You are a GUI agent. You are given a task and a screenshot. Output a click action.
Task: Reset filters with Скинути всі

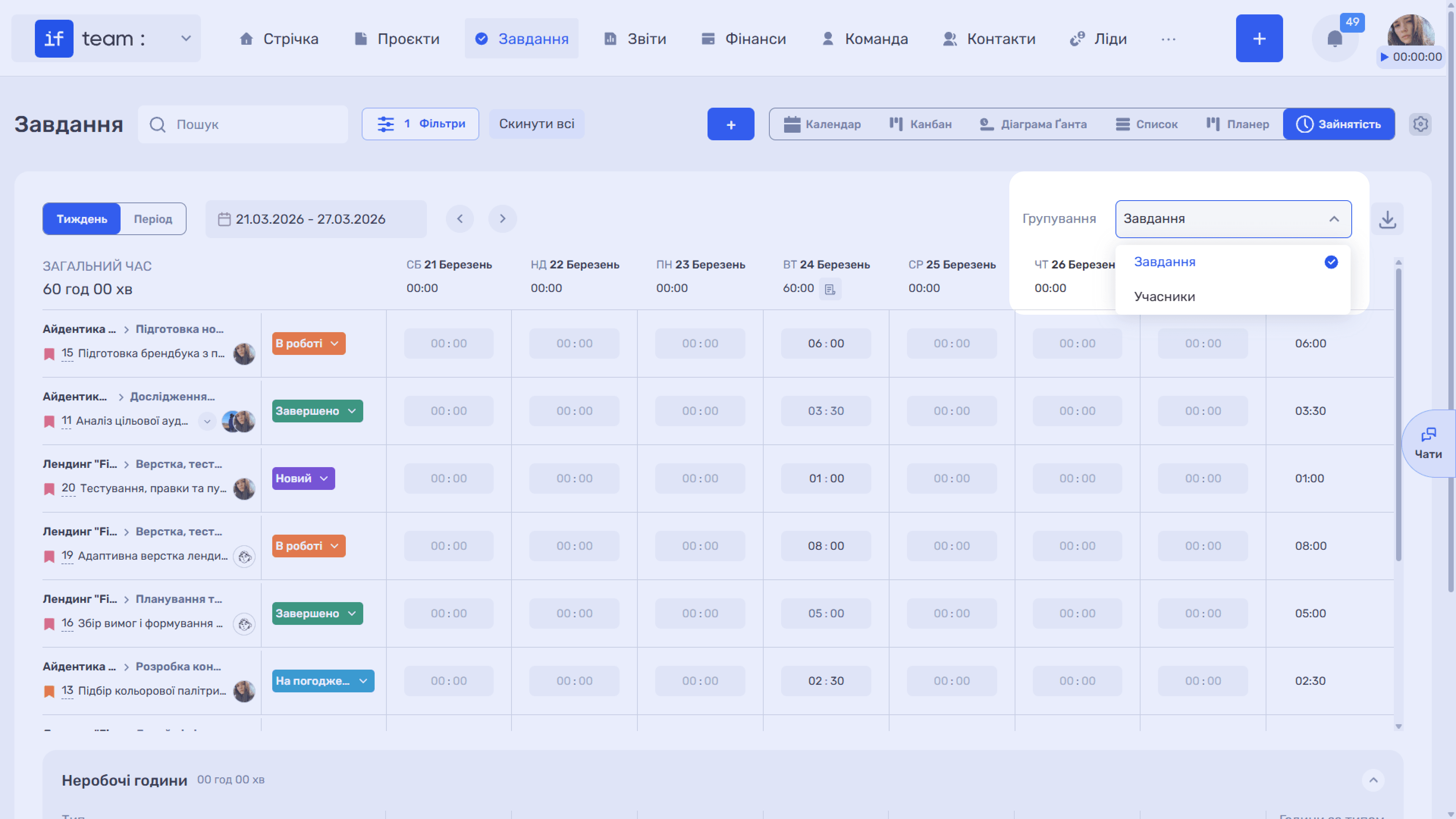(x=537, y=124)
